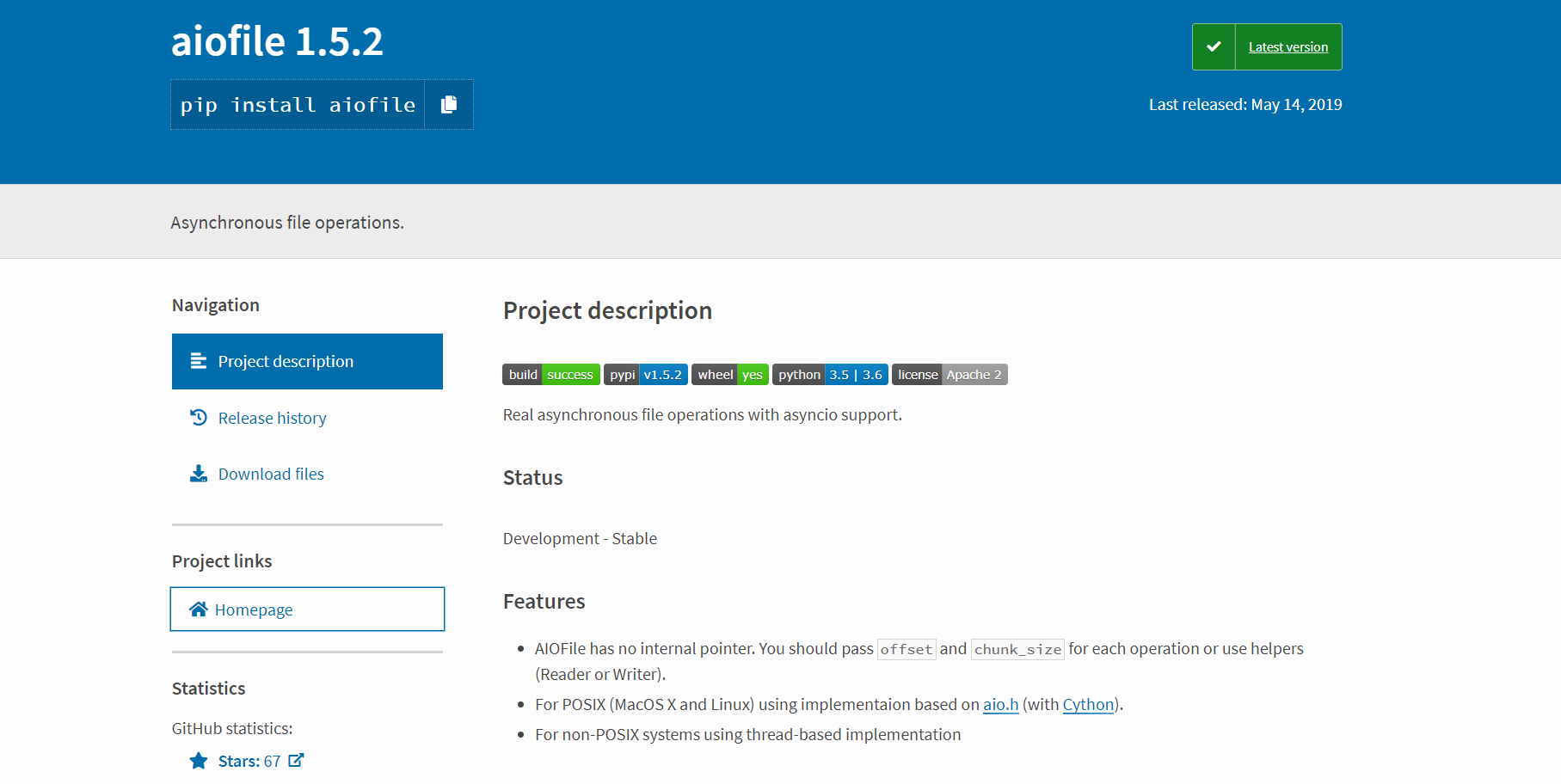The height and width of the screenshot is (784, 1561).
Task: Copy the pip install command to clipboard
Action: pyautogui.click(x=449, y=105)
